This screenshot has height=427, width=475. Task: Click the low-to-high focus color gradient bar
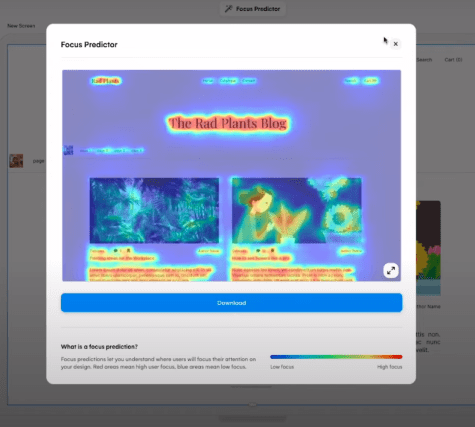coord(336,357)
